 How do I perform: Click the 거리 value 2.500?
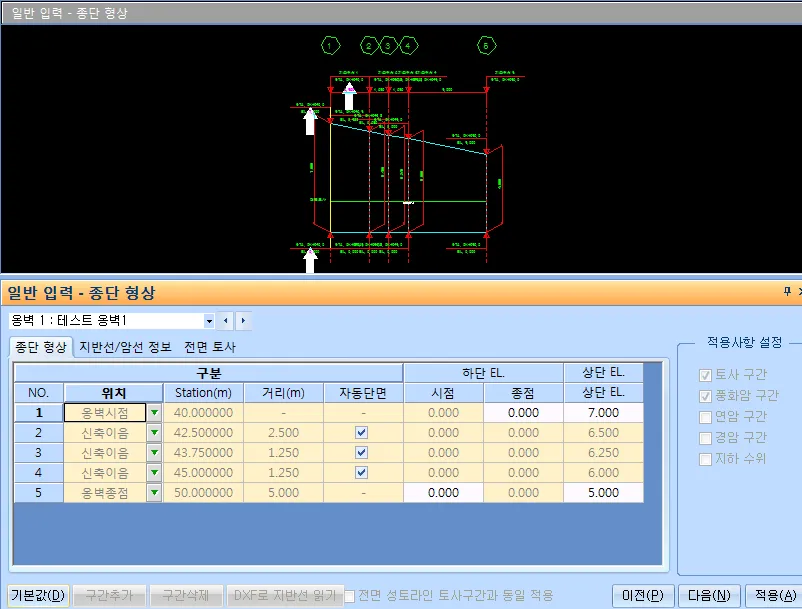(x=283, y=433)
